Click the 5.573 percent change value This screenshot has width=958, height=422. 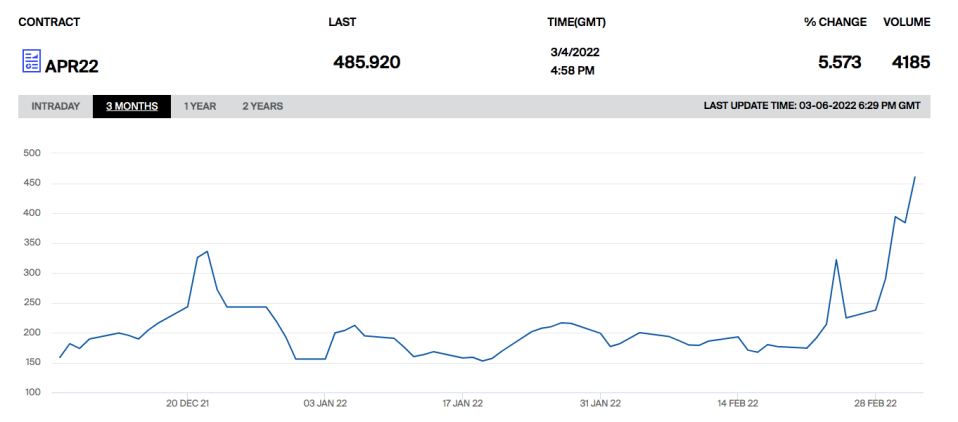[839, 63]
